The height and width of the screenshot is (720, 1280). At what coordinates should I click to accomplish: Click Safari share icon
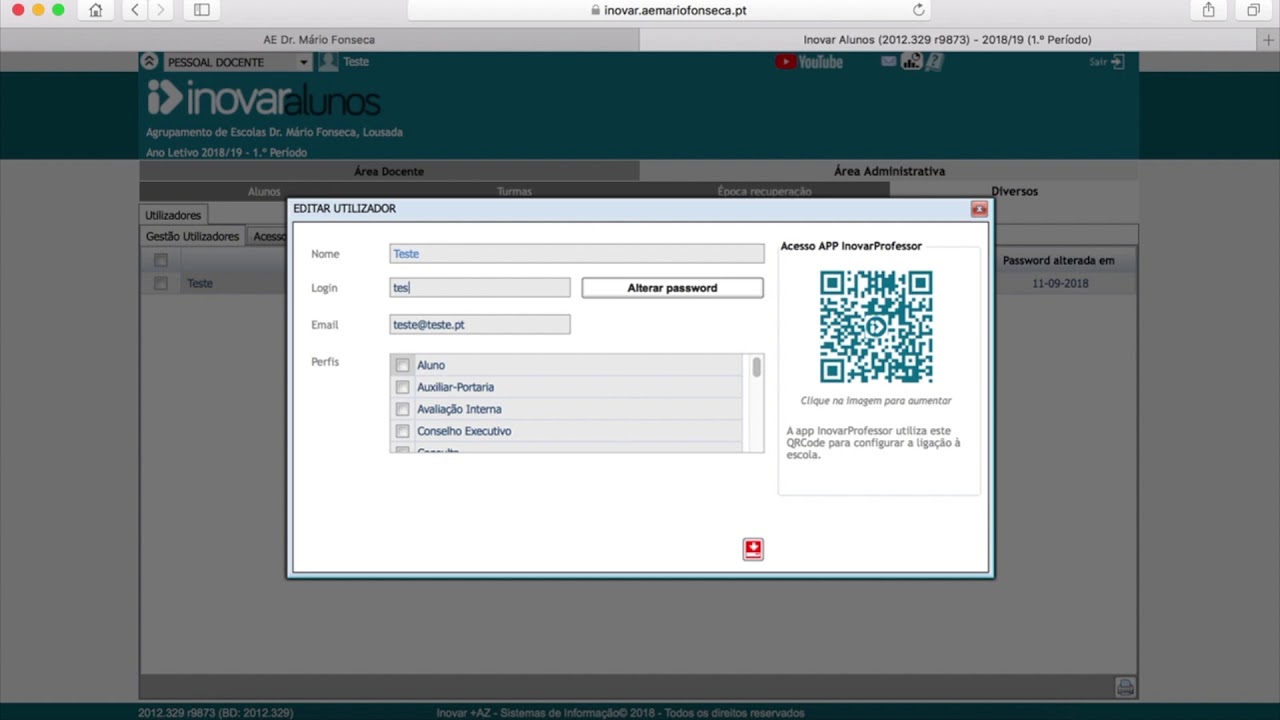coord(1208,10)
